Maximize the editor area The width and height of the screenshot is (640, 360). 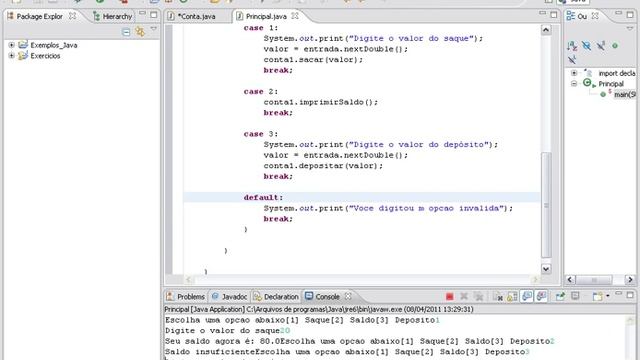coord(554,15)
